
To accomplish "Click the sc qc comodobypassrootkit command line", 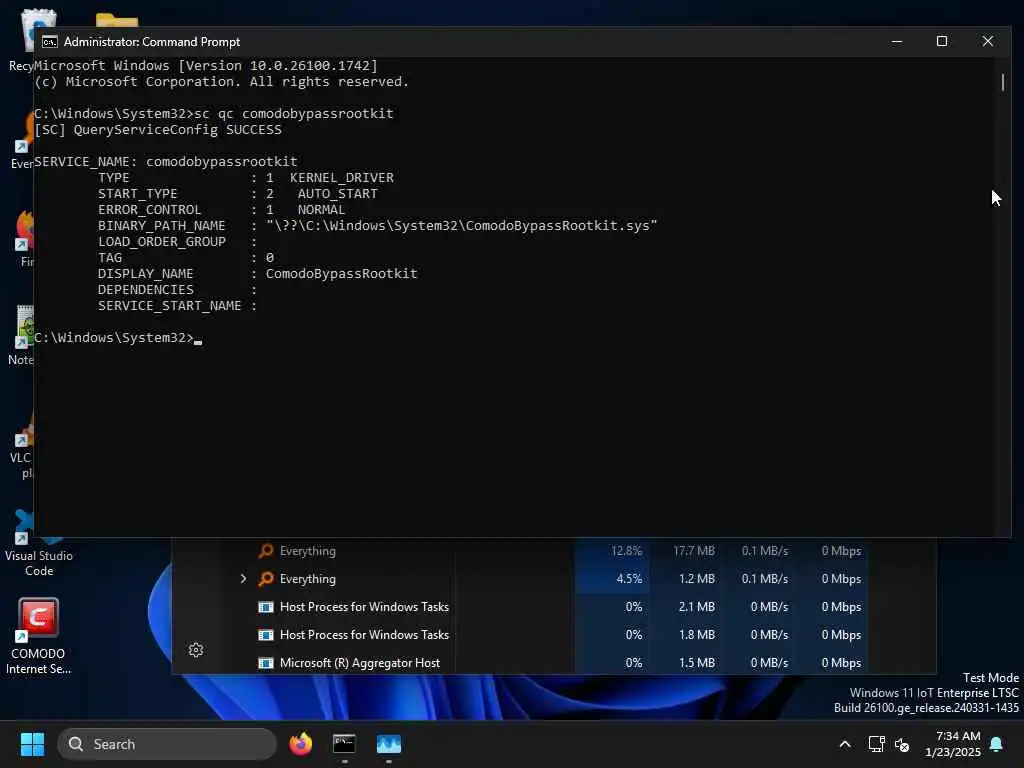I will tap(214, 114).
